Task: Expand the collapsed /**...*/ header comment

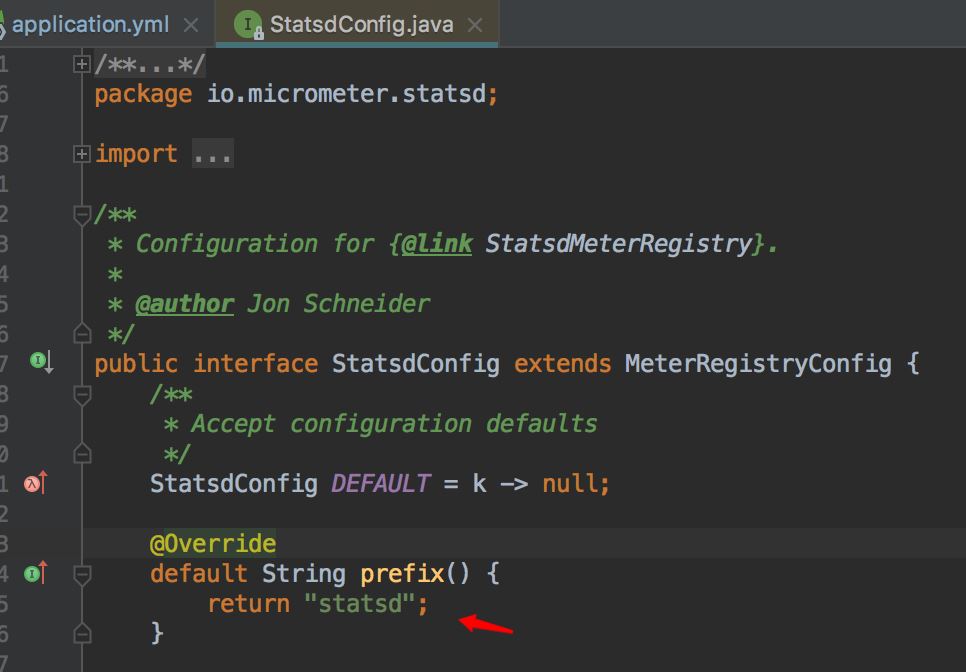Action: point(82,64)
